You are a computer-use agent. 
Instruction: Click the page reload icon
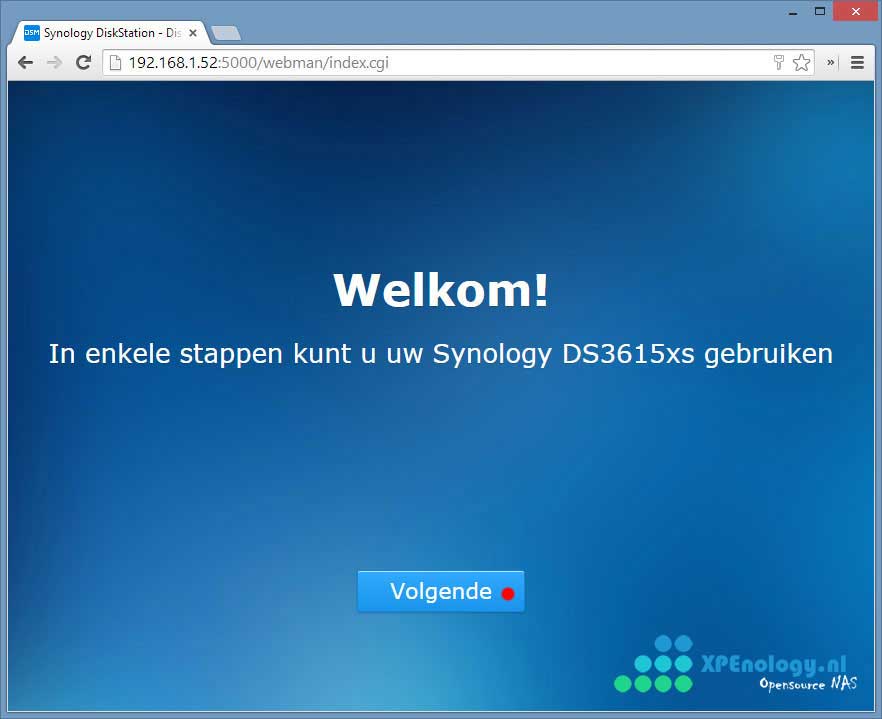coord(83,62)
